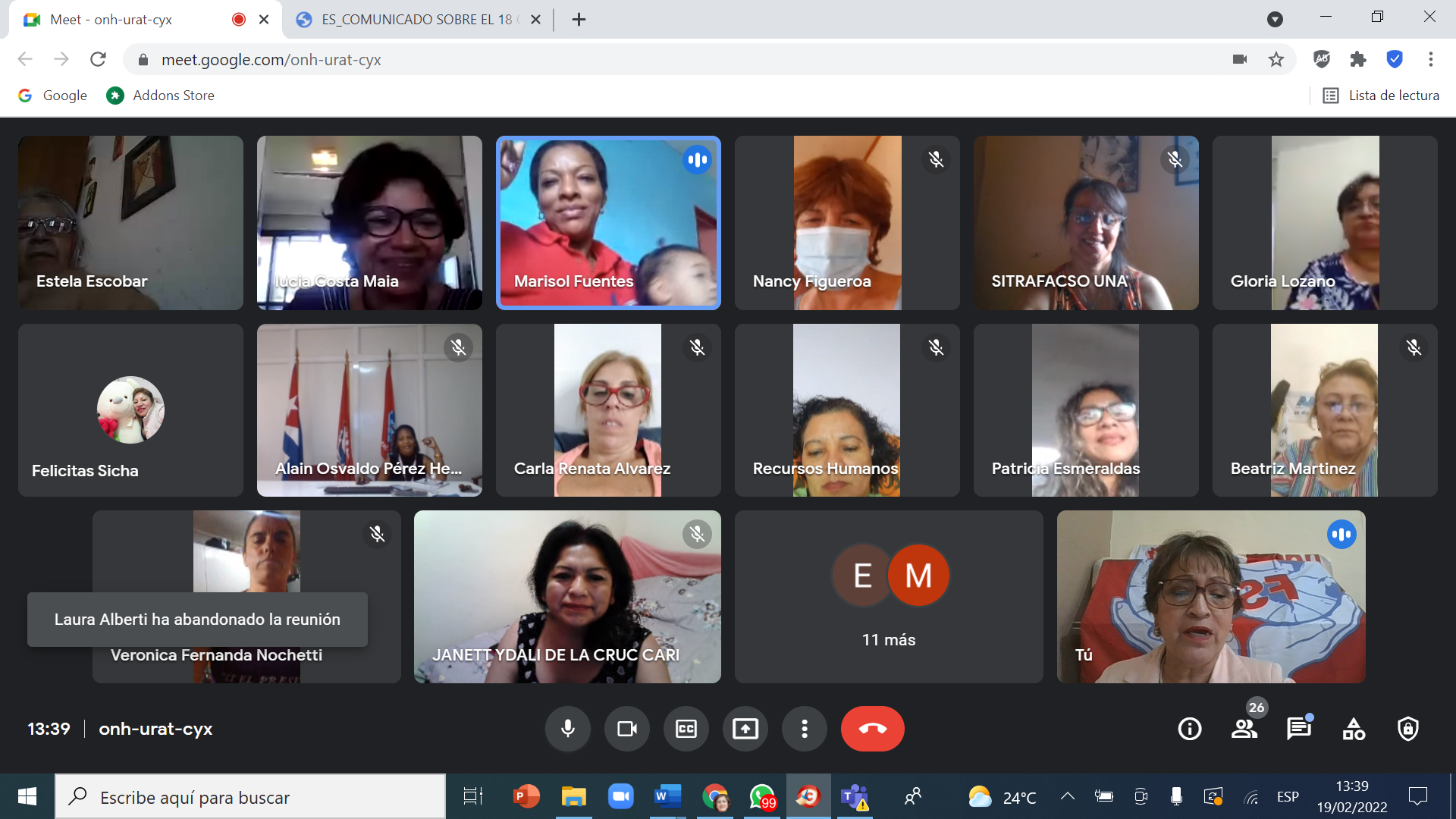Open meeting details info icon
Viewport: 1456px width, 819px height.
point(1190,729)
